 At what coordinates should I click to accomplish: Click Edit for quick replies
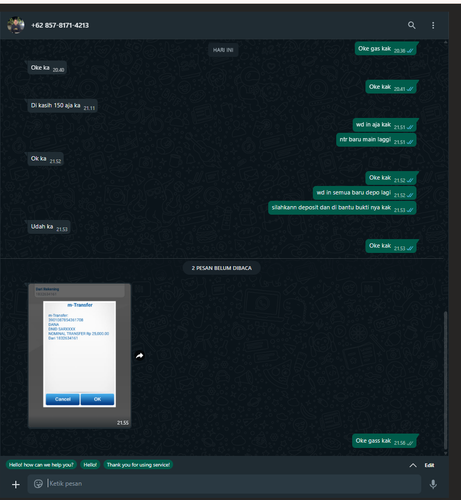tap(429, 465)
